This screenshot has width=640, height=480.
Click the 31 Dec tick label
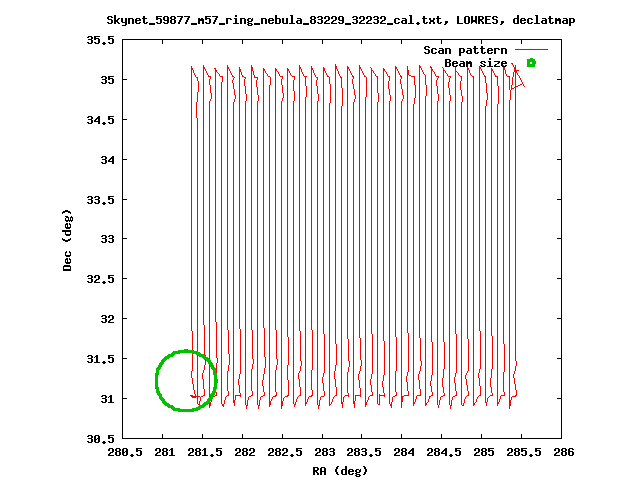click(x=108, y=399)
